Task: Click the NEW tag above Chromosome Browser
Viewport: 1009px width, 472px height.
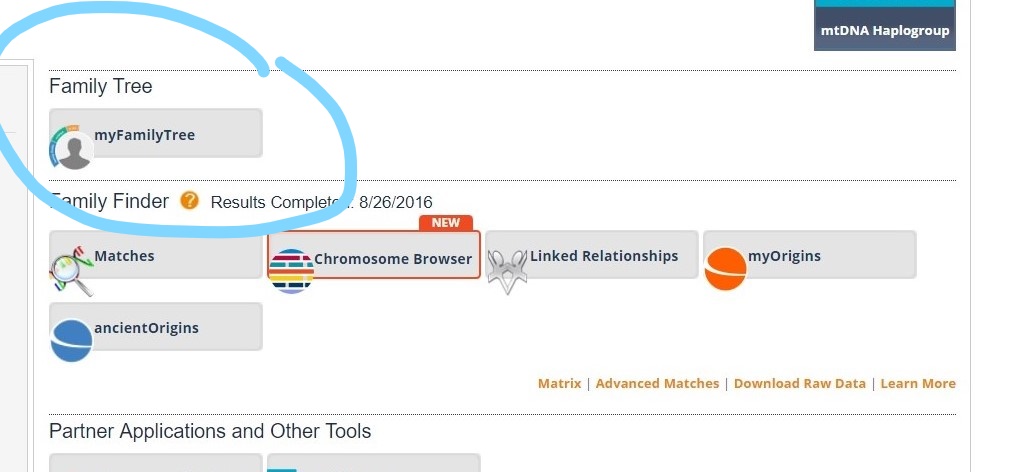Action: [446, 223]
